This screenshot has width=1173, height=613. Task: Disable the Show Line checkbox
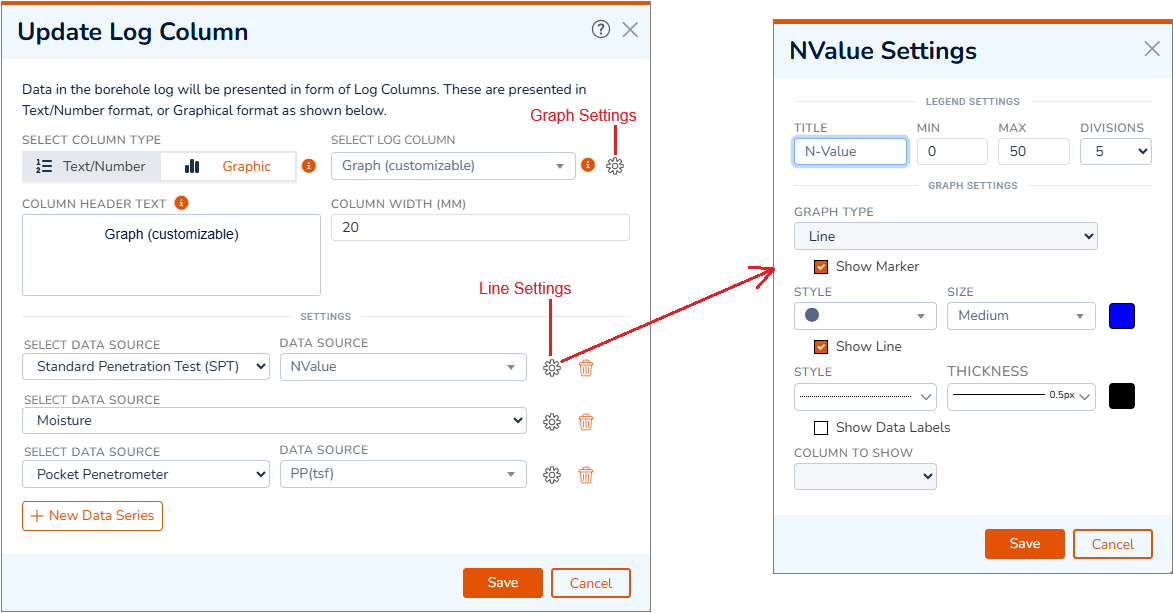(x=821, y=347)
